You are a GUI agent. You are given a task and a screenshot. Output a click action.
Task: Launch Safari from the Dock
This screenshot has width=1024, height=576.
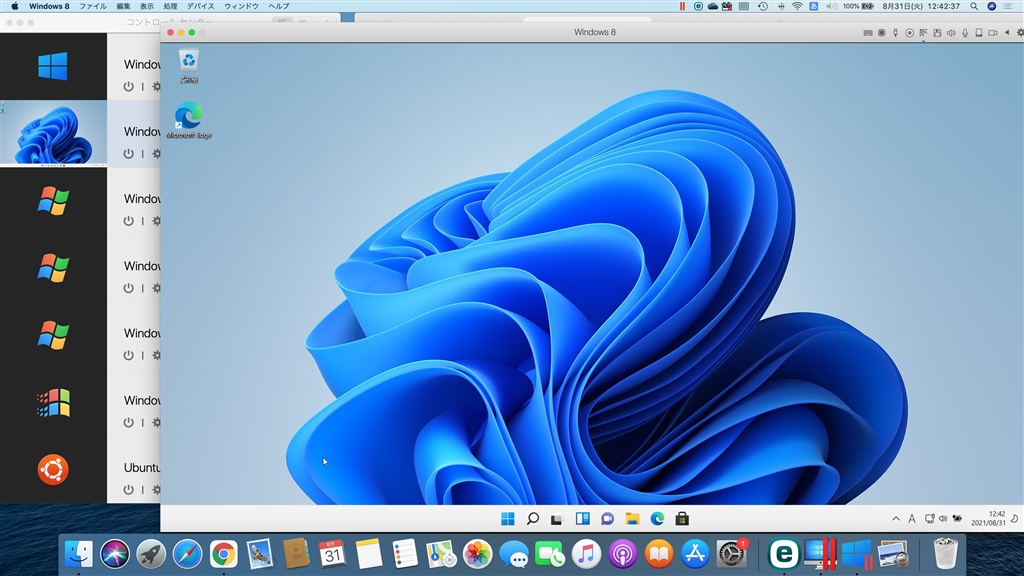click(x=187, y=554)
